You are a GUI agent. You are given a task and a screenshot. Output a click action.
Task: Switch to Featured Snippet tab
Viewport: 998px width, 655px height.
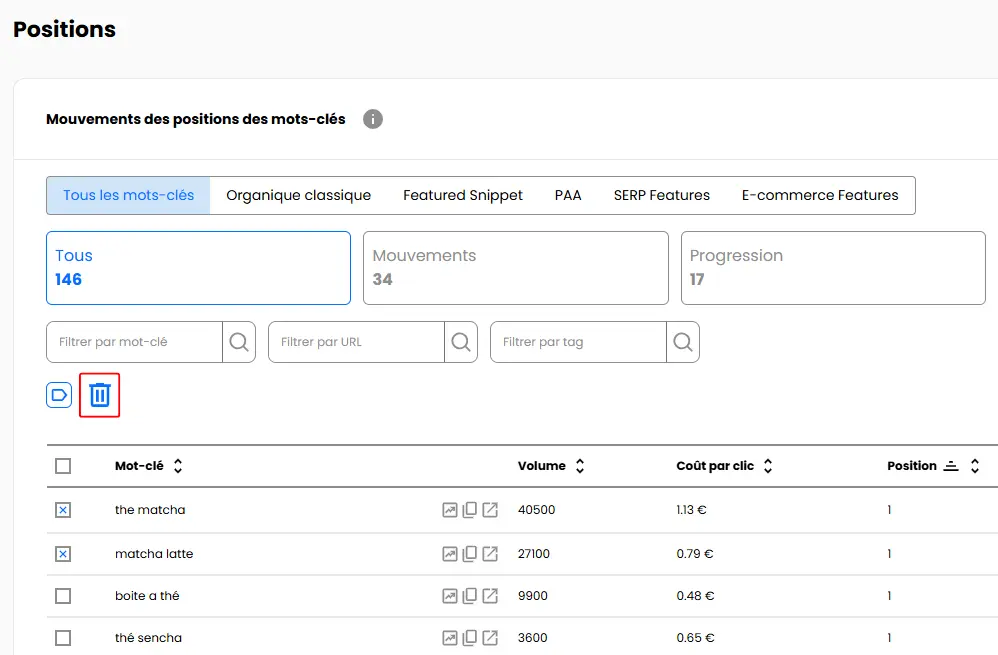463,195
